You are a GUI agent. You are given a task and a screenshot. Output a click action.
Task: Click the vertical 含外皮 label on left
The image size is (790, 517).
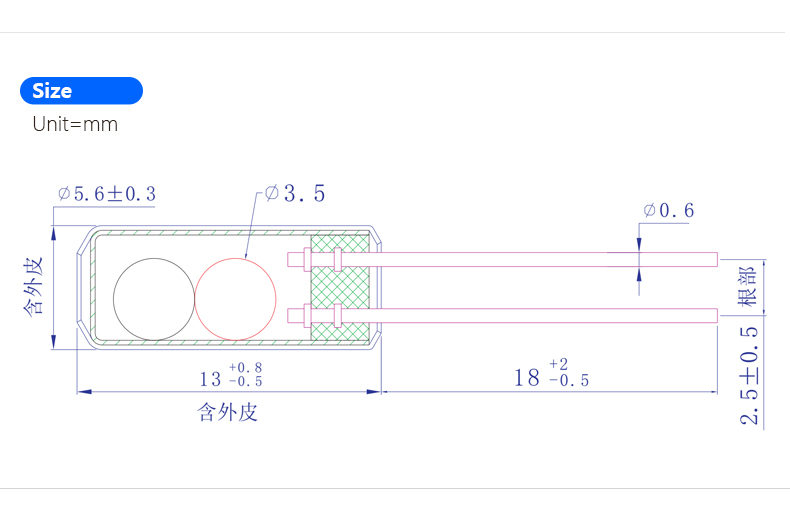coord(33,287)
